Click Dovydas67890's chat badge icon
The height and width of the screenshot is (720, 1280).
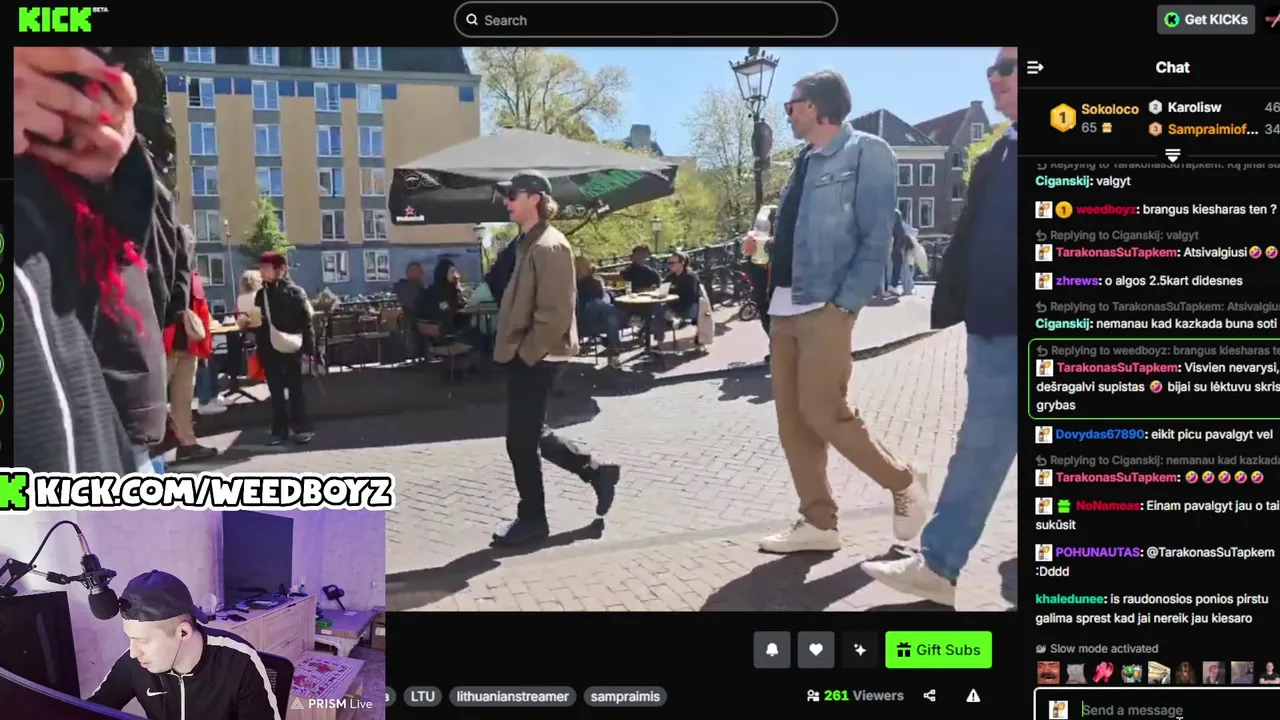pyautogui.click(x=1044, y=435)
